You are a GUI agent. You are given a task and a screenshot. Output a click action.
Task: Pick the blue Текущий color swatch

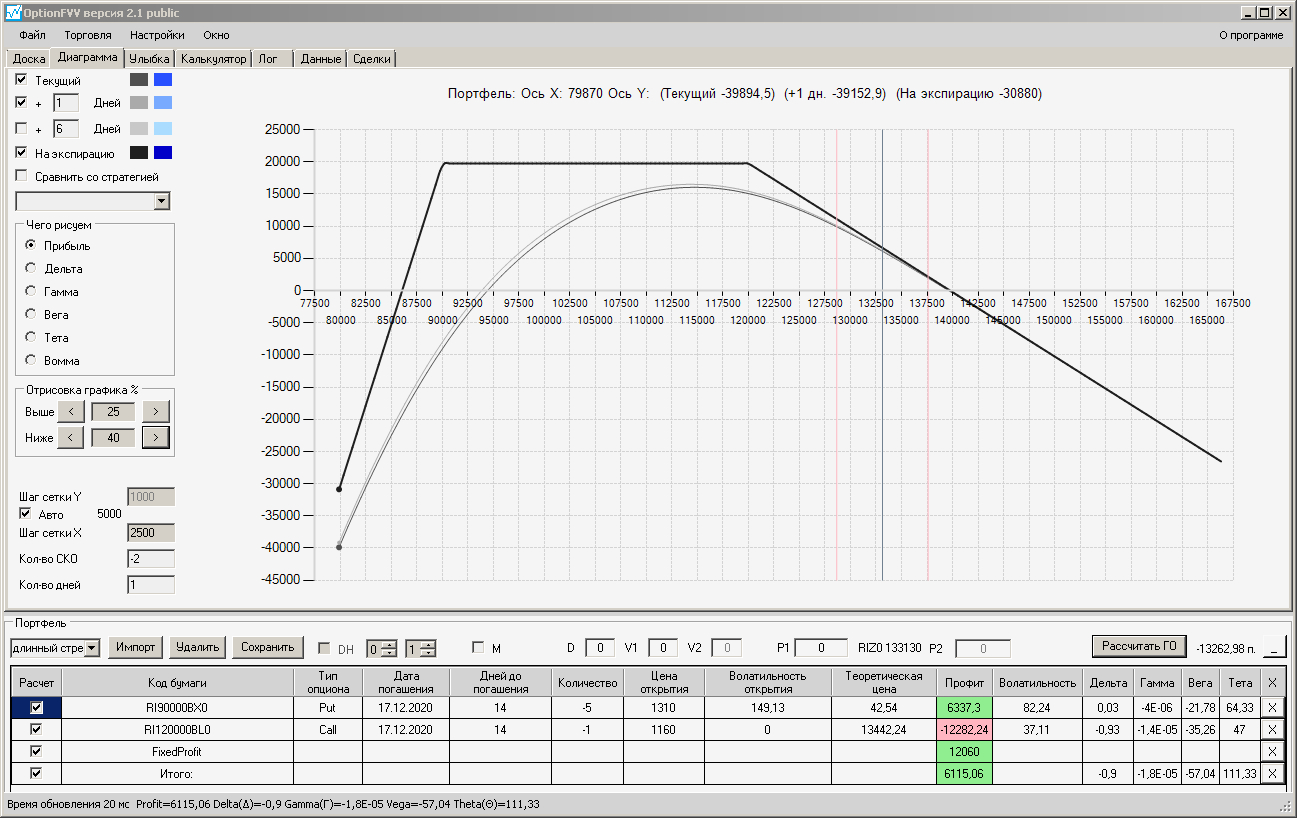163,80
